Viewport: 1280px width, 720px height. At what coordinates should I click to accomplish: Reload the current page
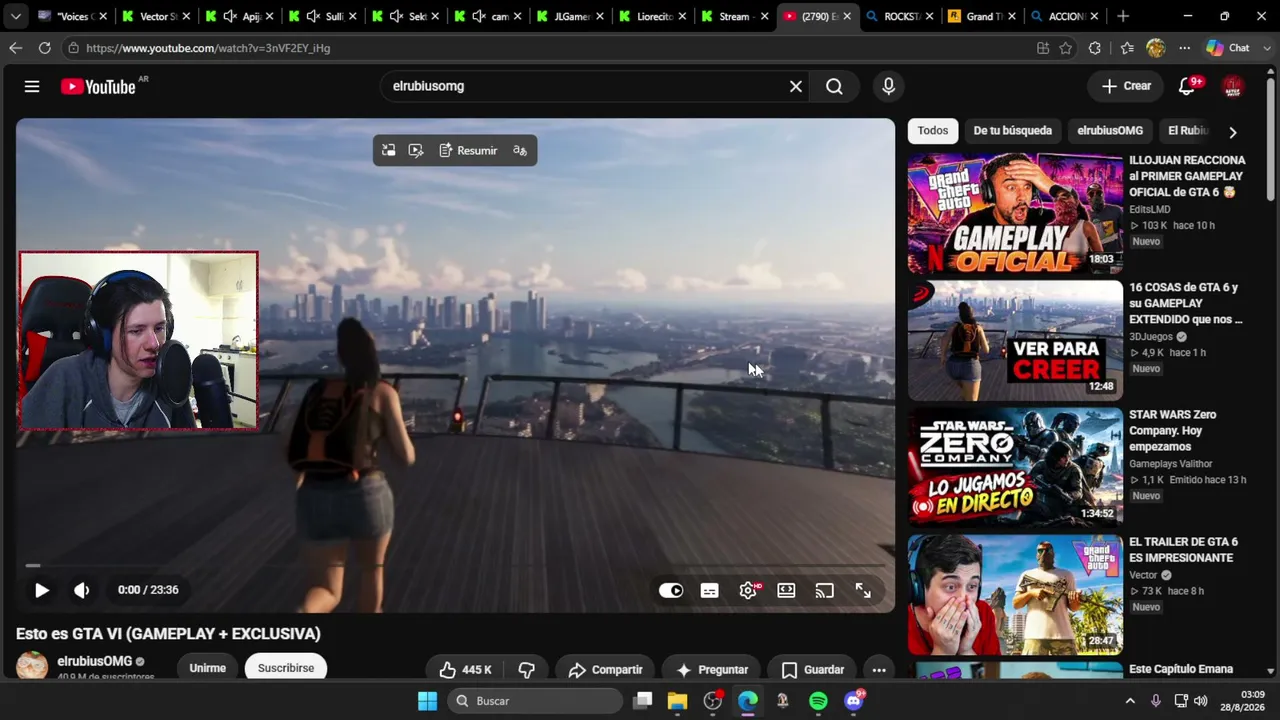tap(44, 48)
